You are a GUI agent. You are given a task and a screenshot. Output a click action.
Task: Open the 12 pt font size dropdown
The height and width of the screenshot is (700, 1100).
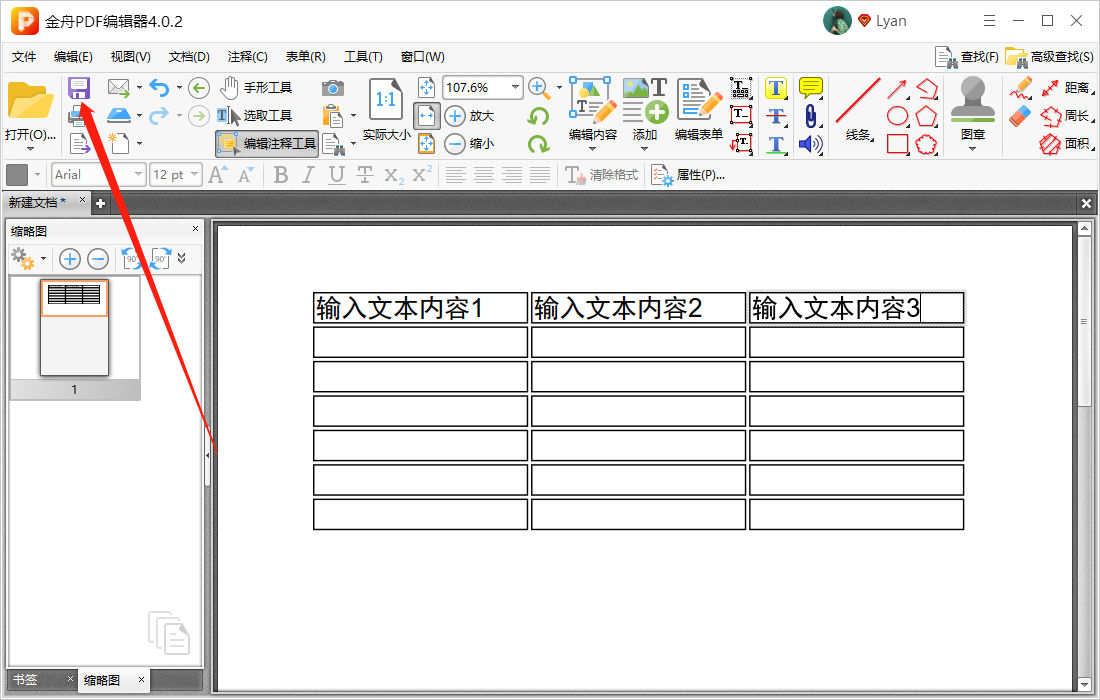click(194, 175)
